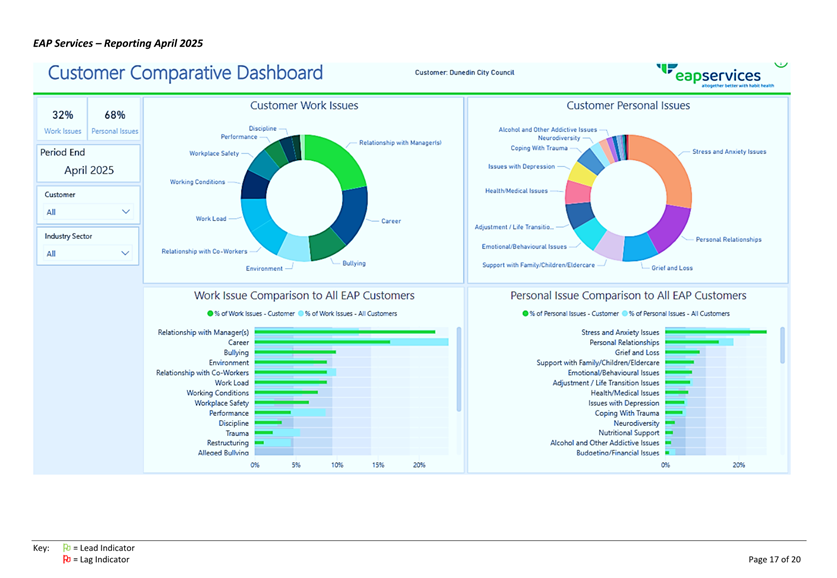Click the green Lead Indicator flag icon
Screen dimensions: 837x578
(x=67, y=548)
